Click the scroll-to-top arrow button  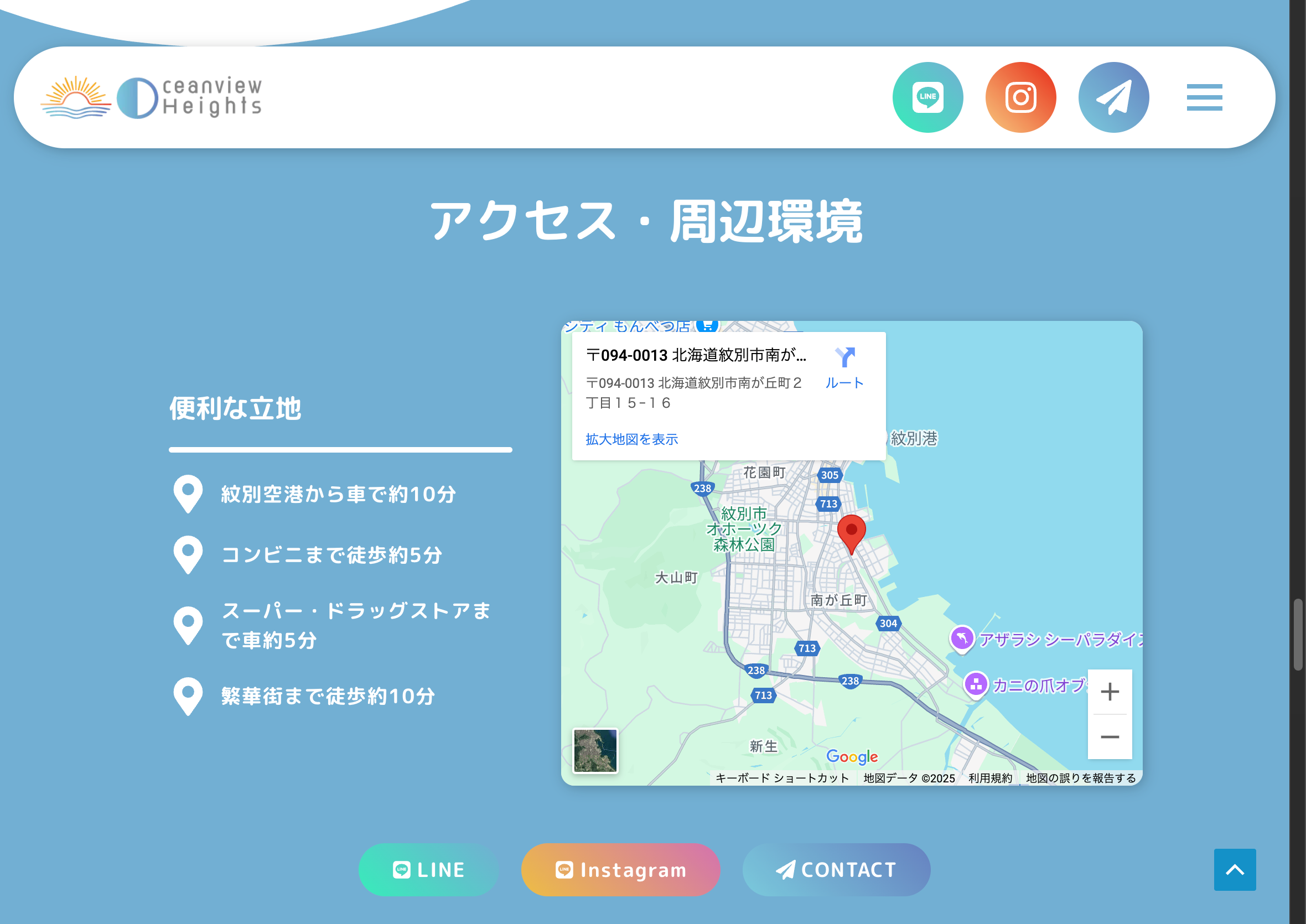click(1234, 869)
